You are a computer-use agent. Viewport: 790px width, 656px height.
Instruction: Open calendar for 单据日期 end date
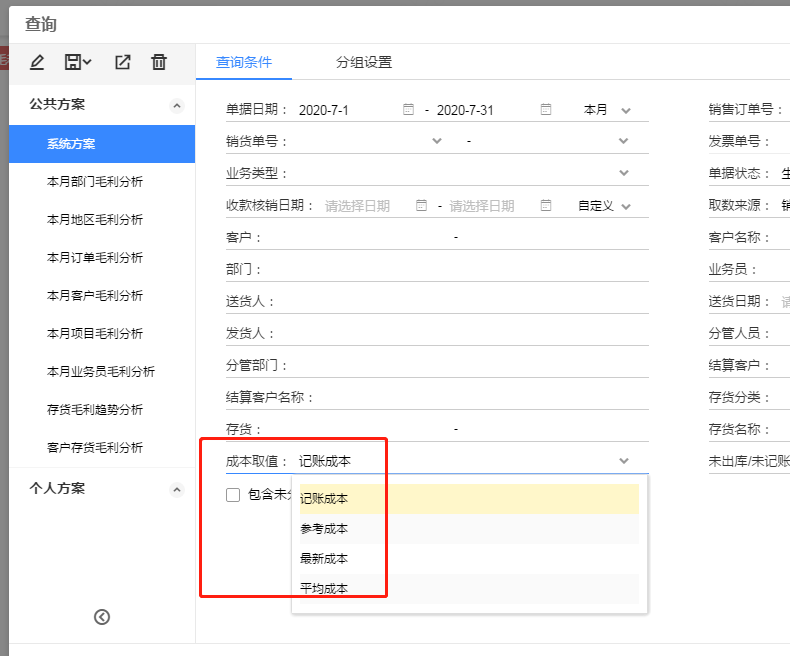pyautogui.click(x=546, y=109)
